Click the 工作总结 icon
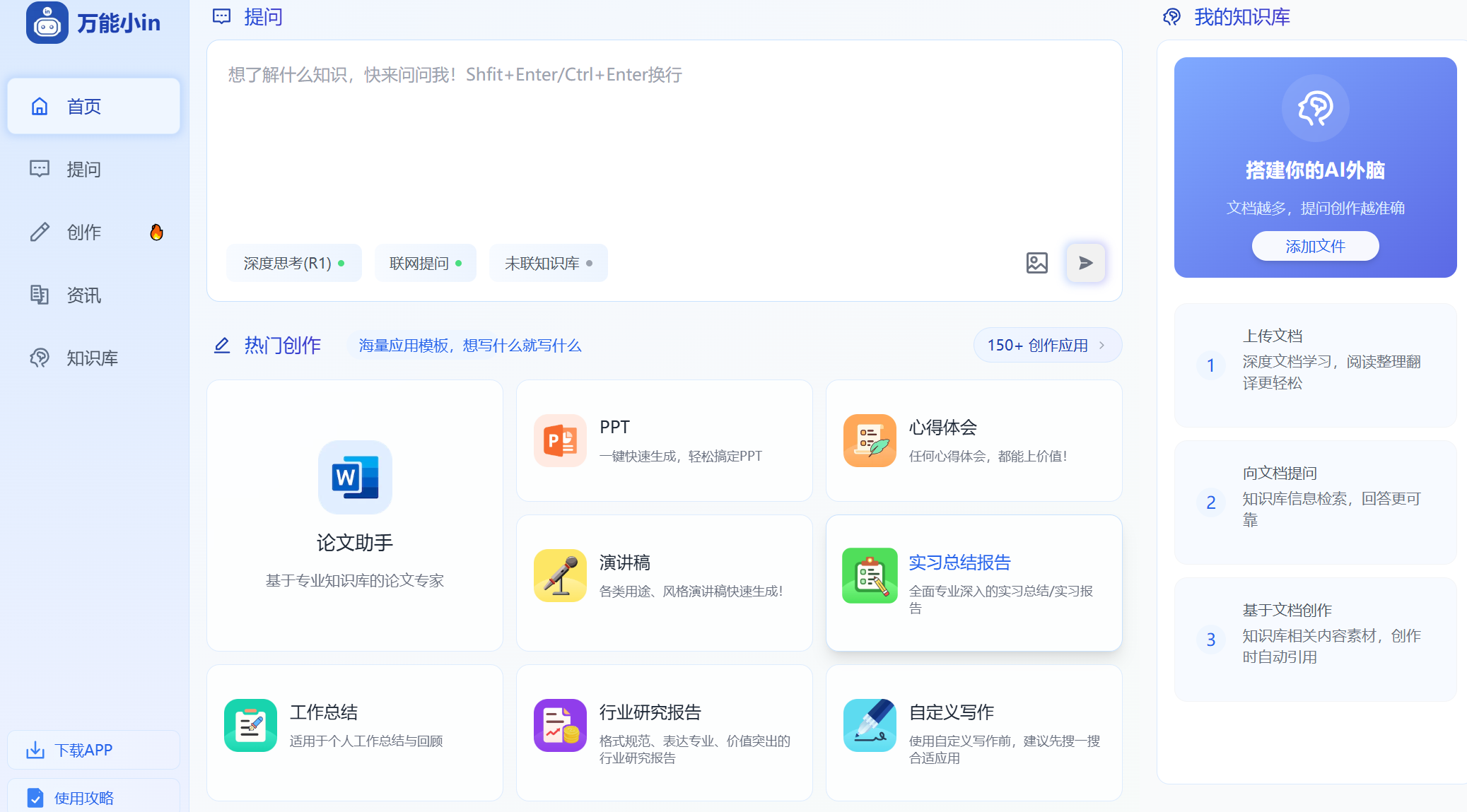 (250, 725)
